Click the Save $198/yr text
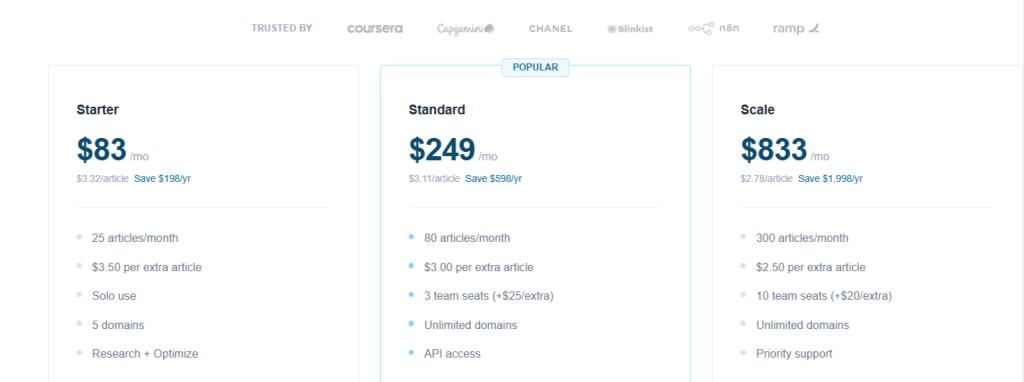Viewport: 1024px width, 382px height. pos(163,178)
